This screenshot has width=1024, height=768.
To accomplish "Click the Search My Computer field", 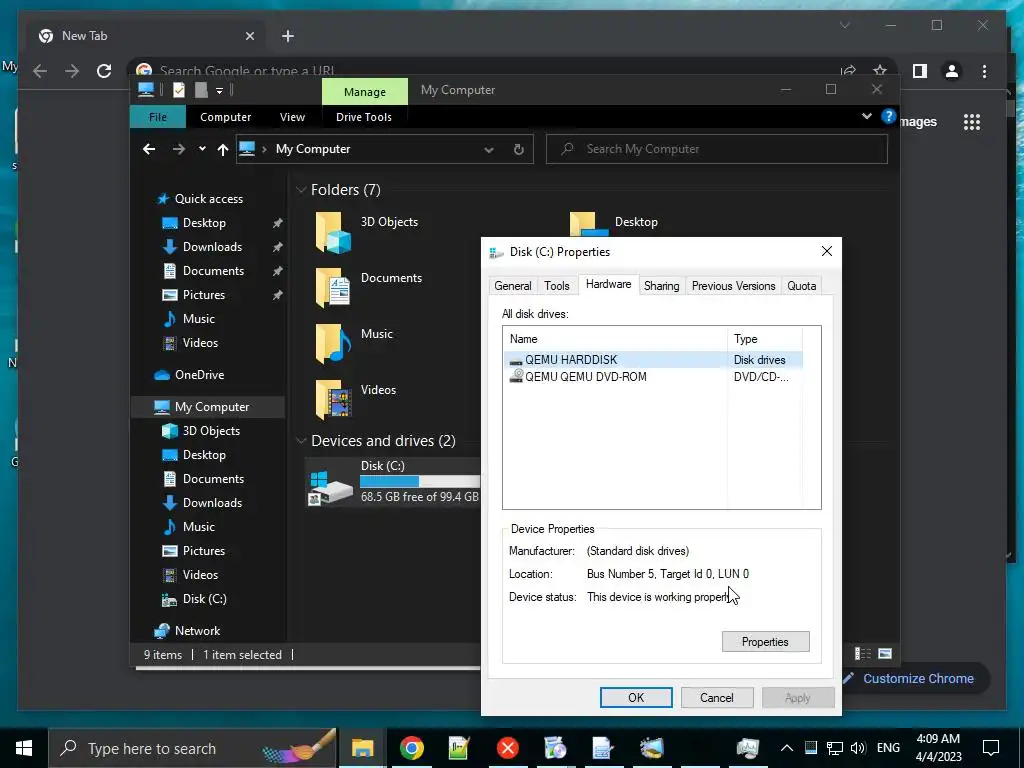I will (716, 149).
